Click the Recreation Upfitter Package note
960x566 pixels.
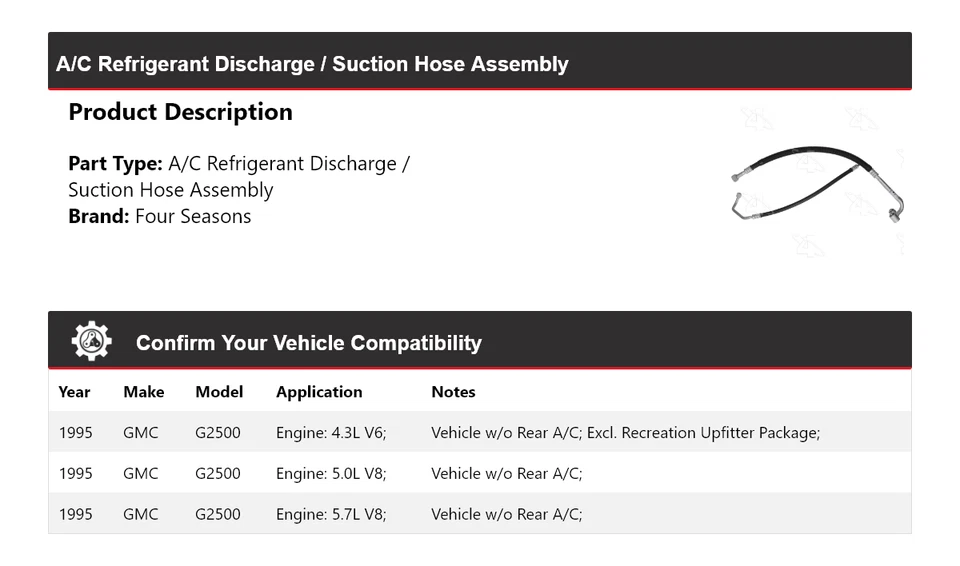point(703,433)
